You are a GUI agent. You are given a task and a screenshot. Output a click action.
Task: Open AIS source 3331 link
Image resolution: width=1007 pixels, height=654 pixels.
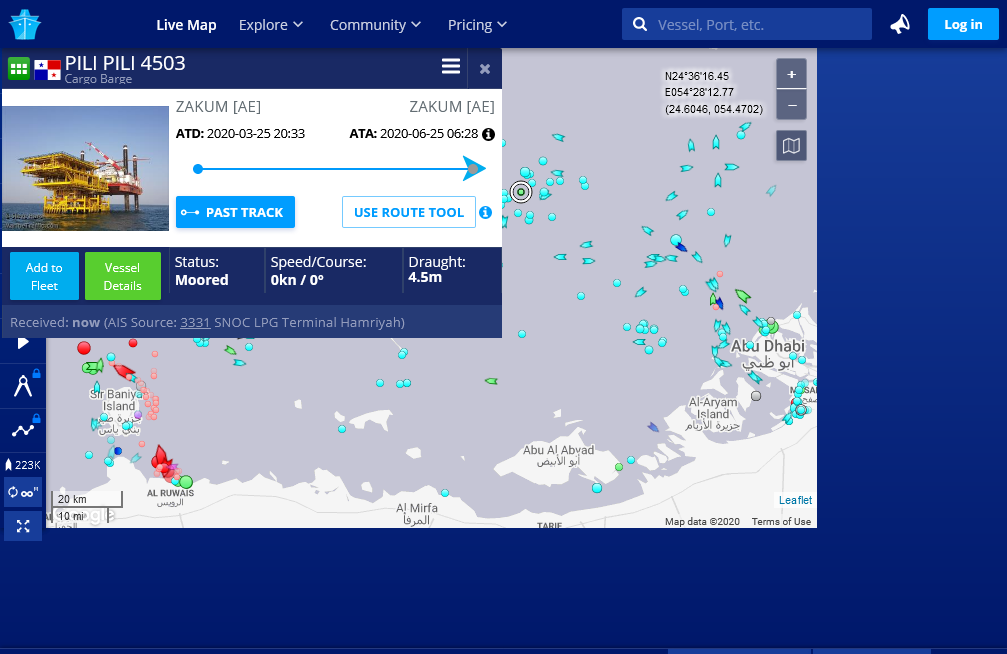(x=195, y=323)
